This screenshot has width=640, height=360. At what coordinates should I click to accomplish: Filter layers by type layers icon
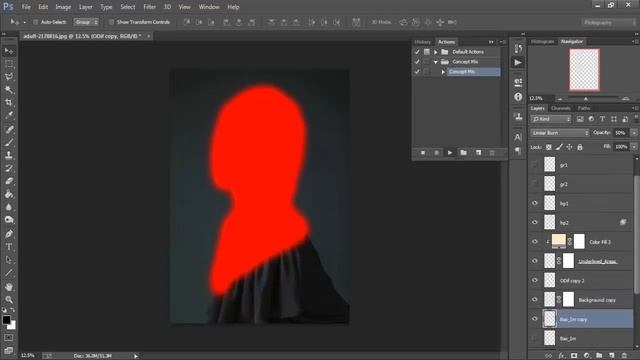602,119
